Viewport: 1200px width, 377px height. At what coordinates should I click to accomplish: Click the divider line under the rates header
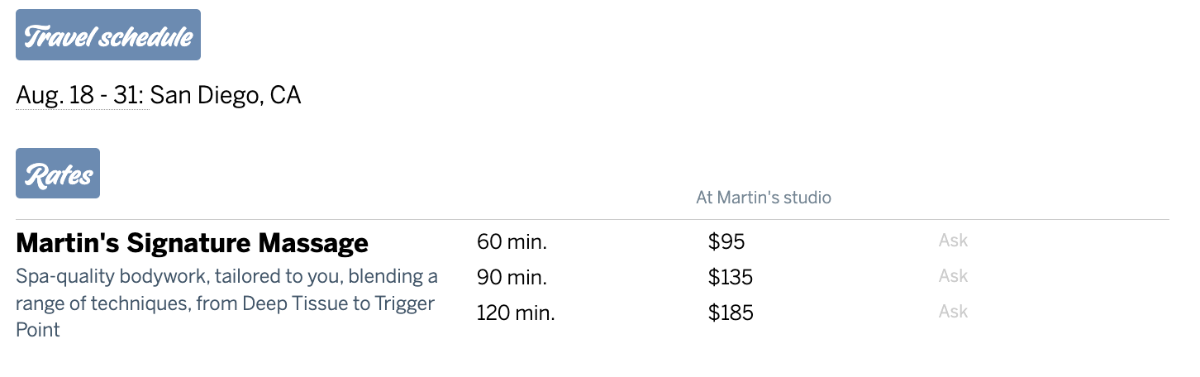point(592,219)
